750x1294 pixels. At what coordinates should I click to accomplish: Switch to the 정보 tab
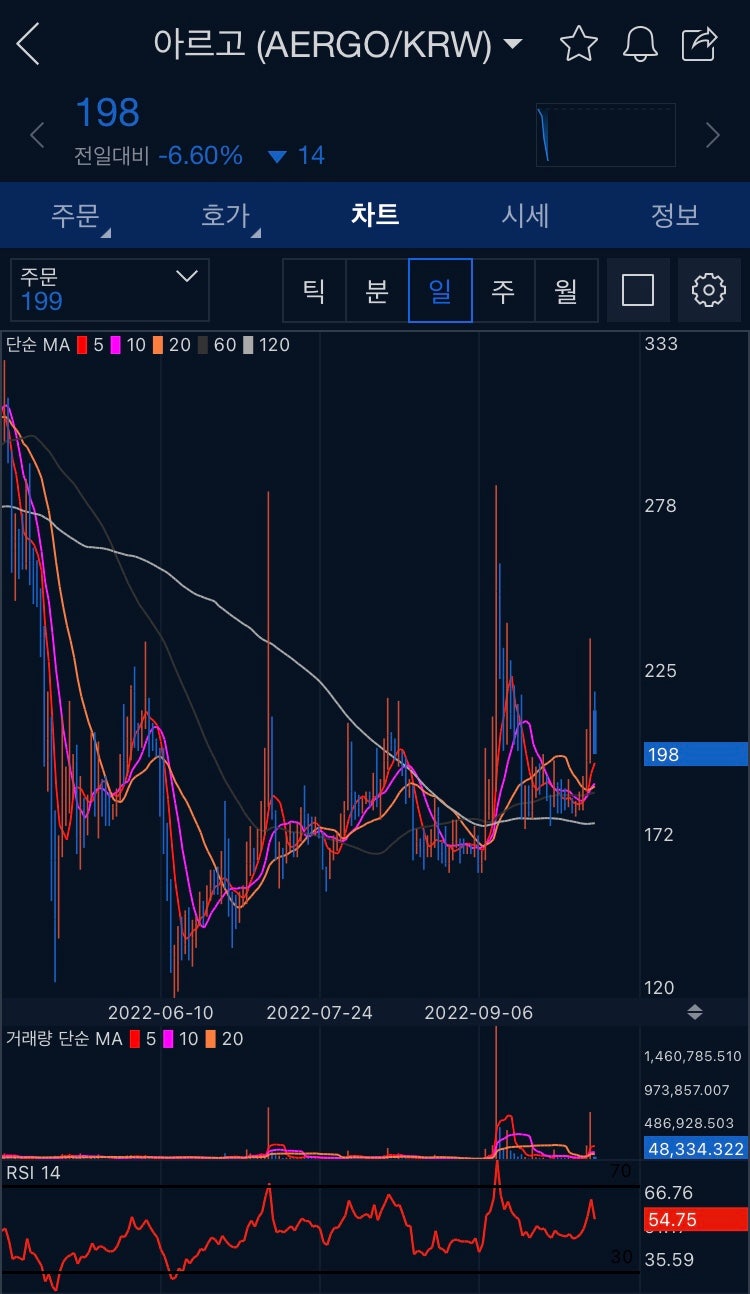(675, 215)
